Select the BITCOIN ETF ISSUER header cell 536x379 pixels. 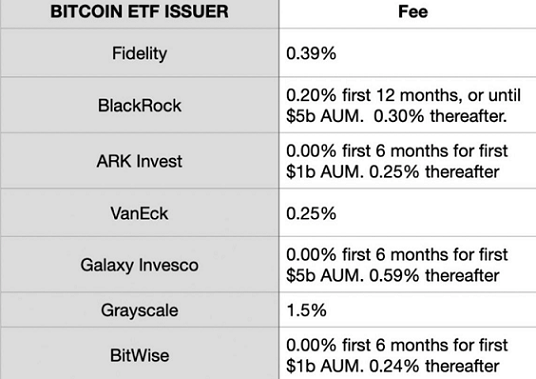[x=139, y=14]
